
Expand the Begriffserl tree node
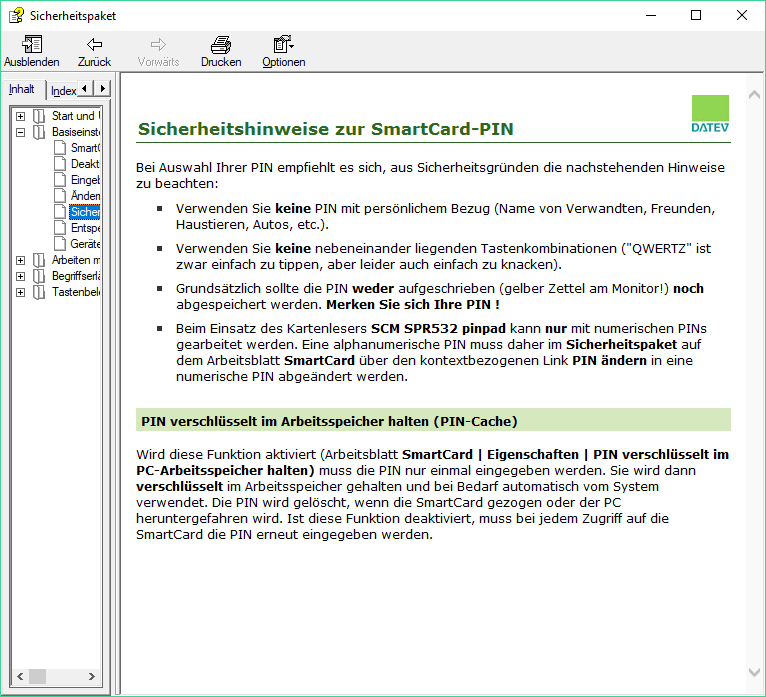pos(21,276)
